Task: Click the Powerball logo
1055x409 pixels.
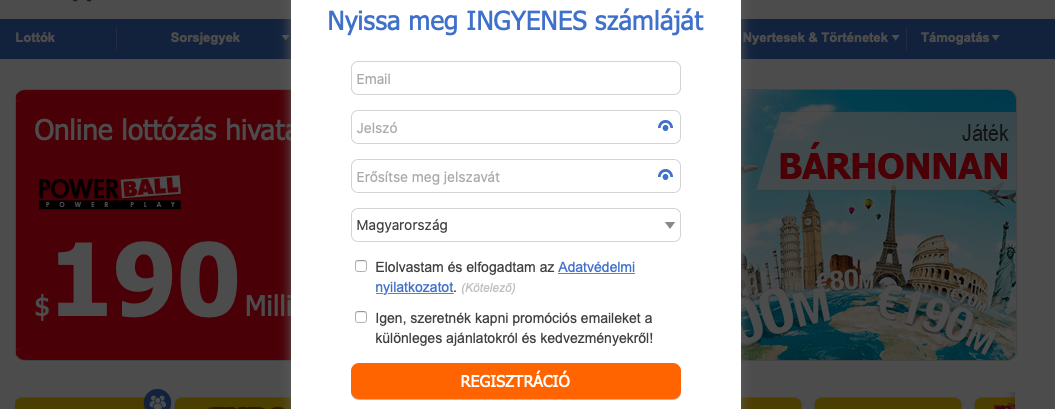Action: pos(110,192)
